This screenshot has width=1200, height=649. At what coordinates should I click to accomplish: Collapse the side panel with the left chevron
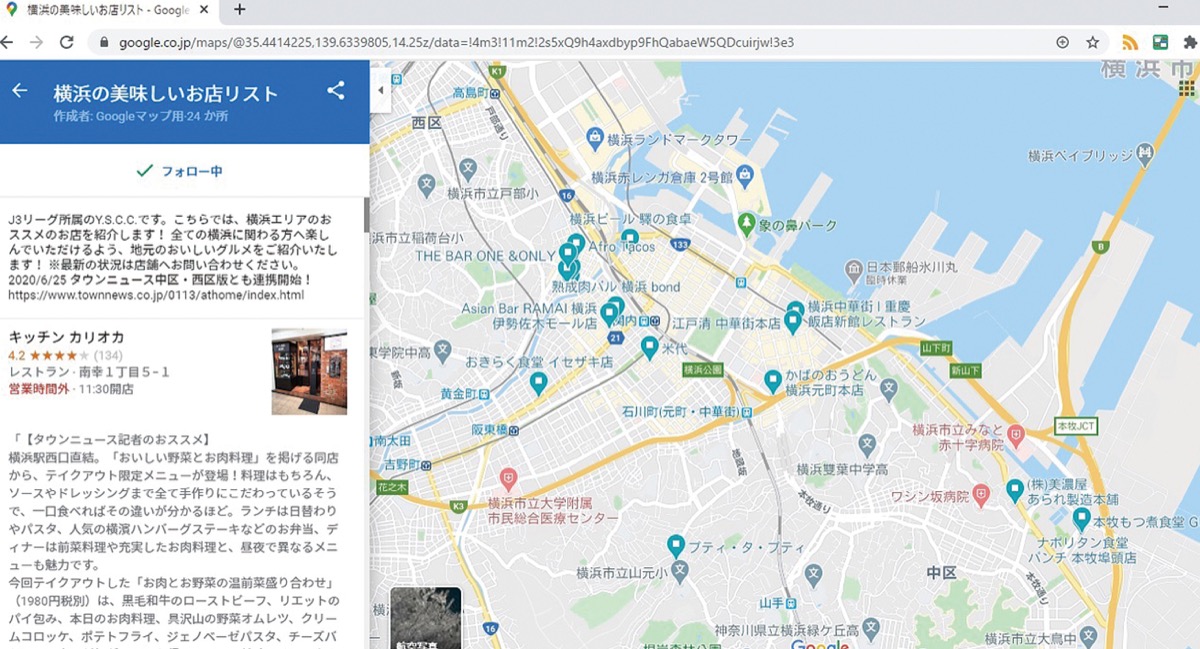point(380,89)
